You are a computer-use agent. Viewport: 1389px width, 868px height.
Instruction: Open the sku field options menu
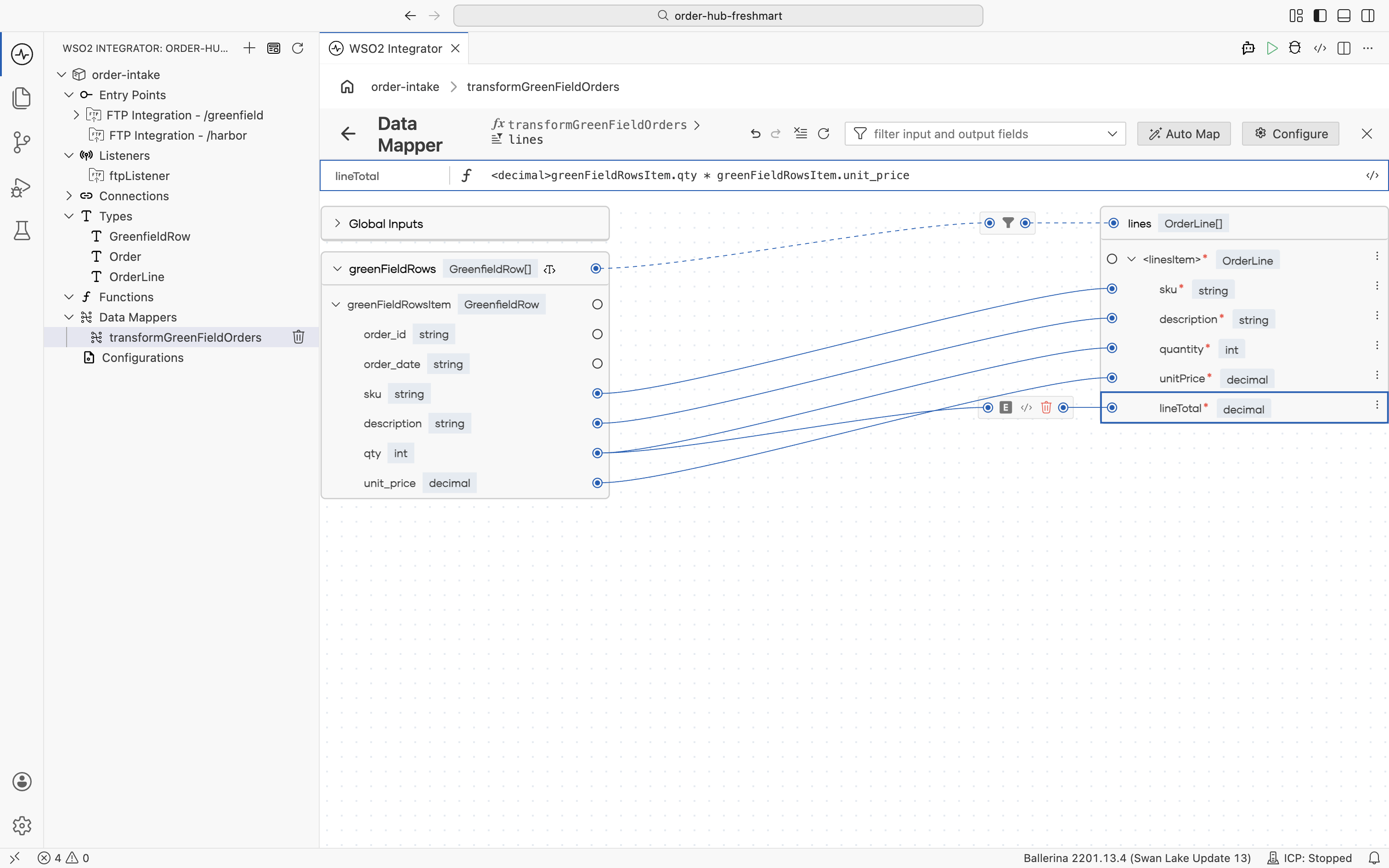click(1377, 286)
